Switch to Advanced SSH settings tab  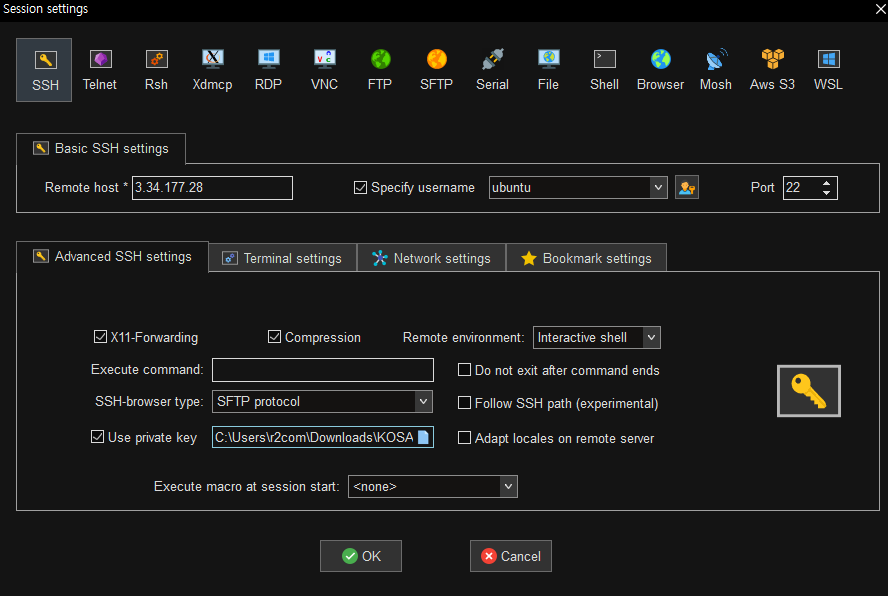tap(112, 257)
